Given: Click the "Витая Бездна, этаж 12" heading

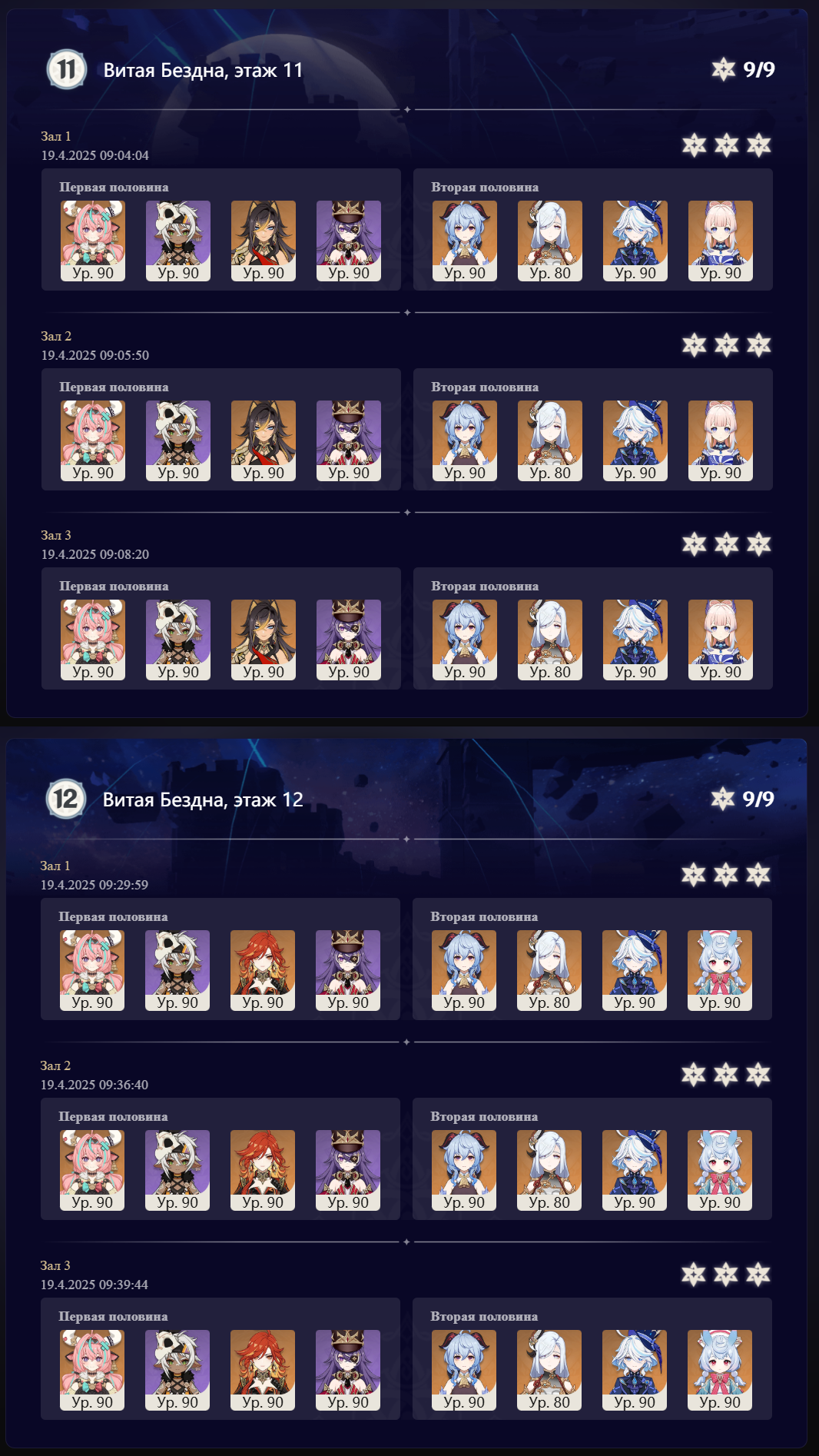Looking at the screenshot, I should click(203, 799).
